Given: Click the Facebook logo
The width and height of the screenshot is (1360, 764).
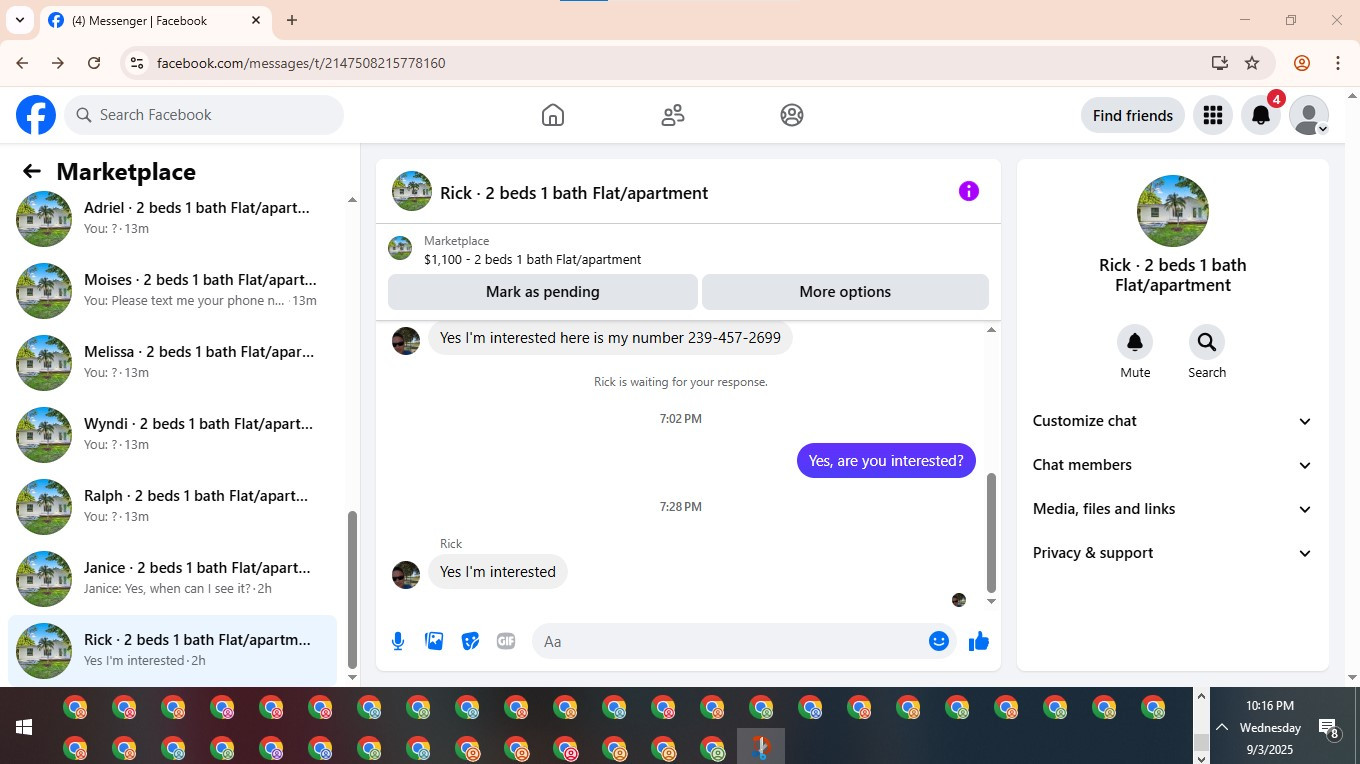Looking at the screenshot, I should click(x=36, y=115).
